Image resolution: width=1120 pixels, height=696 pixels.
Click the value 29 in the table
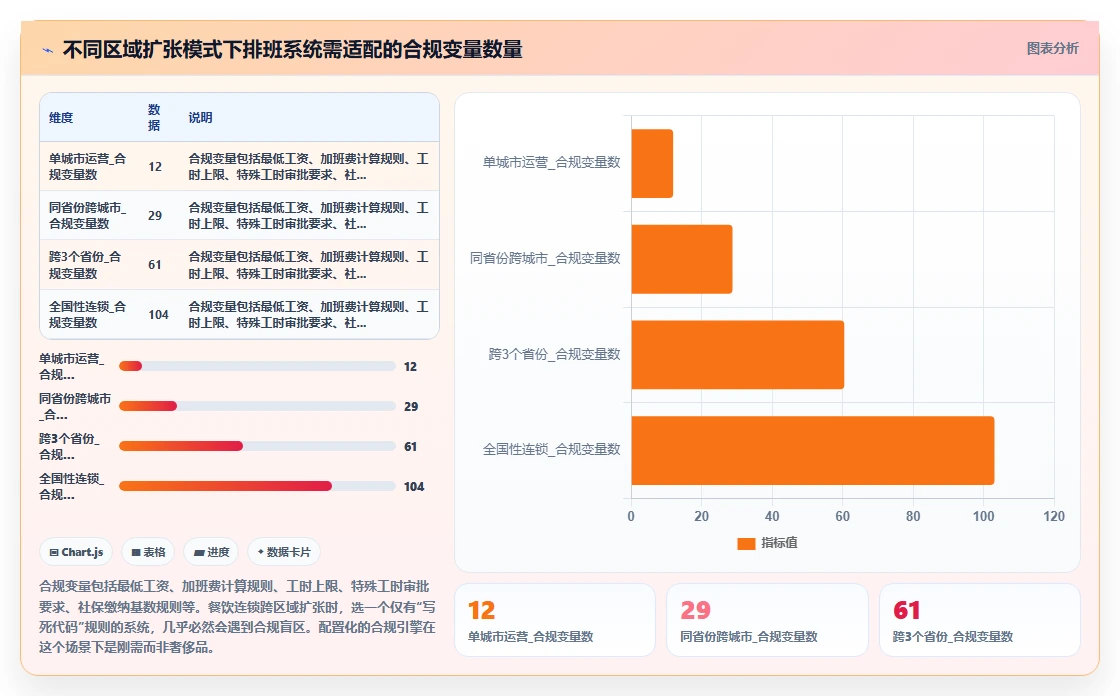pos(155,215)
